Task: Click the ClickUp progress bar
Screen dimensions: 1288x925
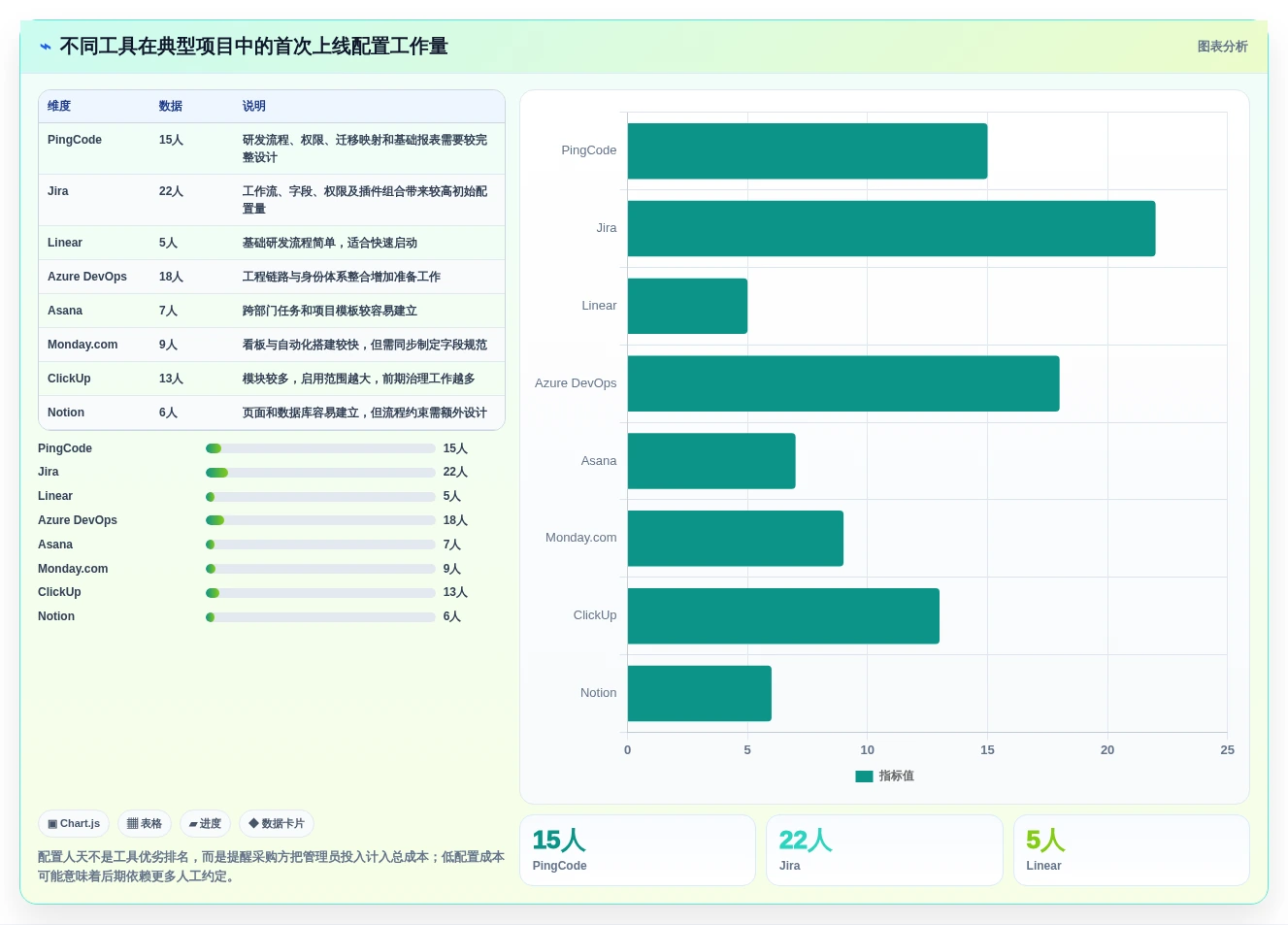Action: coord(320,593)
